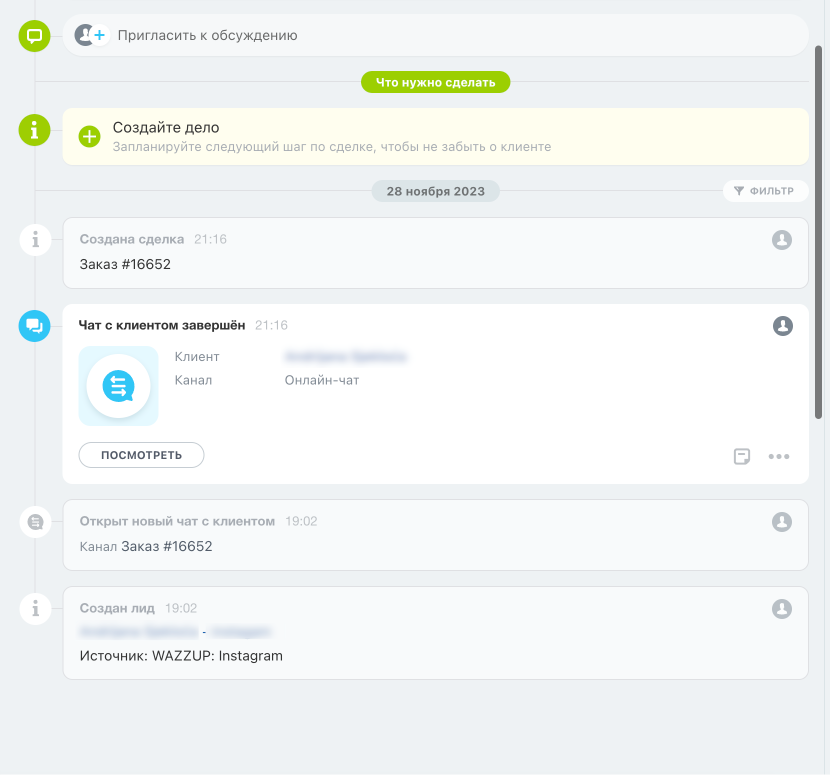The image size is (830, 775).
Task: Click the Что нужно сделать section label
Action: pyautogui.click(x=435, y=82)
